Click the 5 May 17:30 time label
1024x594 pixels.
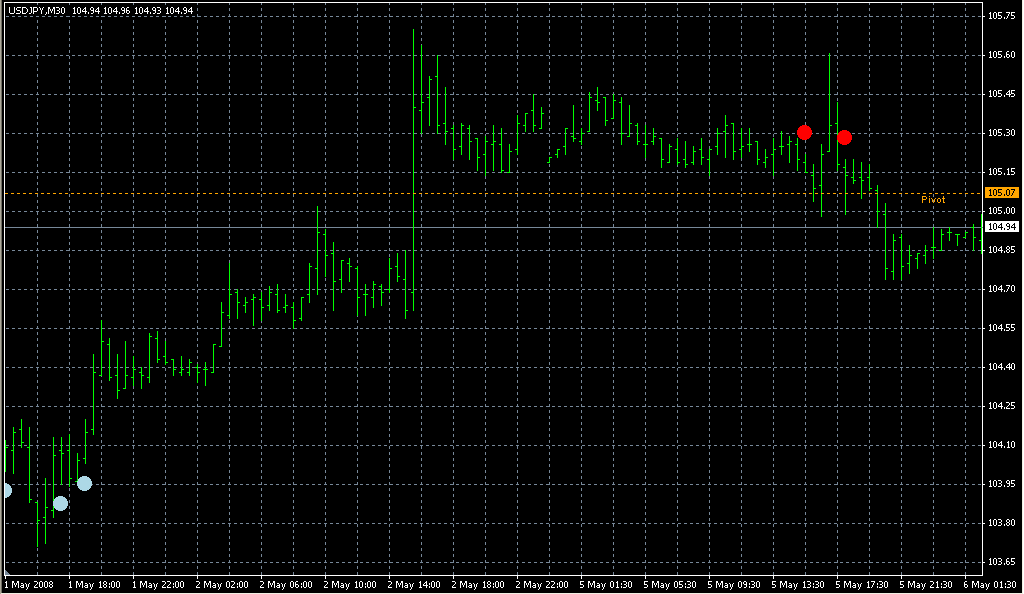tap(862, 585)
